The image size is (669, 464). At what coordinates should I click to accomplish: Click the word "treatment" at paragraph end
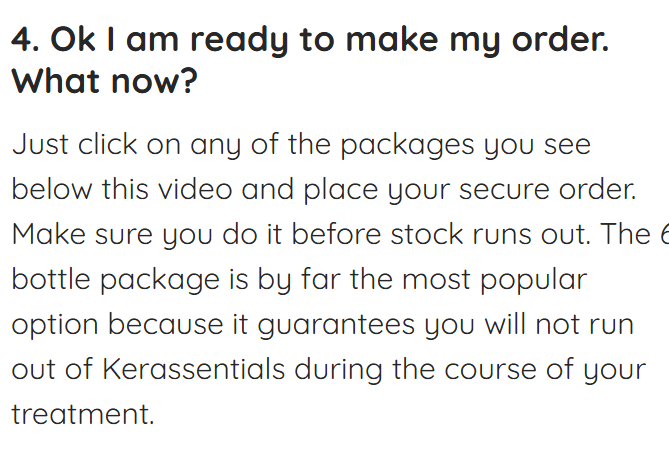click(82, 414)
